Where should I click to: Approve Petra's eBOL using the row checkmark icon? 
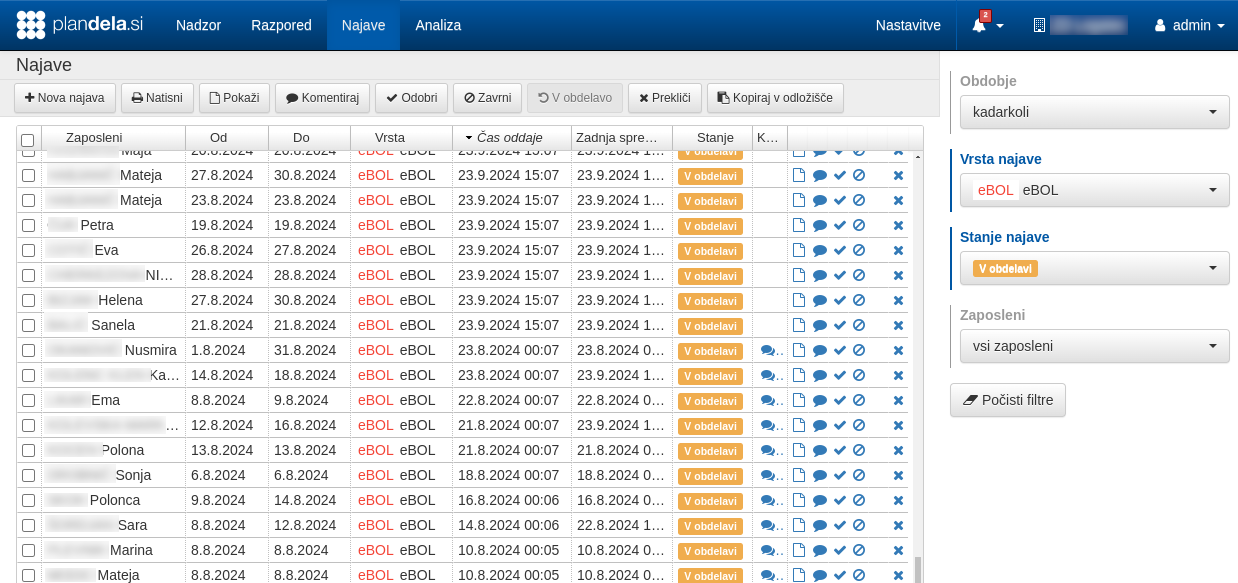tap(839, 225)
